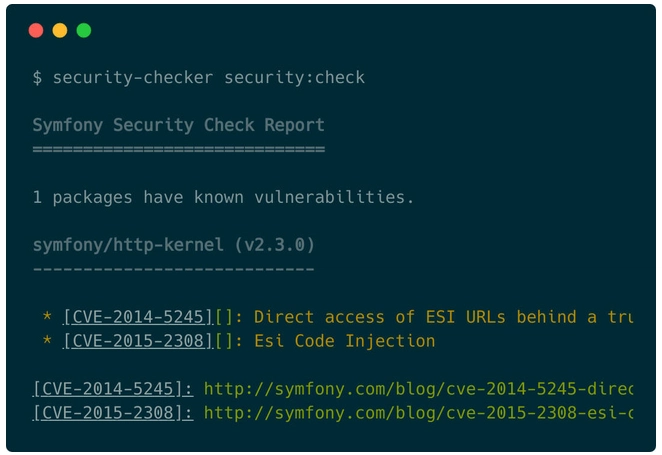The height and width of the screenshot is (455, 662).
Task: Click the CVE-2014-5245 reference label above the last line
Action: (x=113, y=389)
